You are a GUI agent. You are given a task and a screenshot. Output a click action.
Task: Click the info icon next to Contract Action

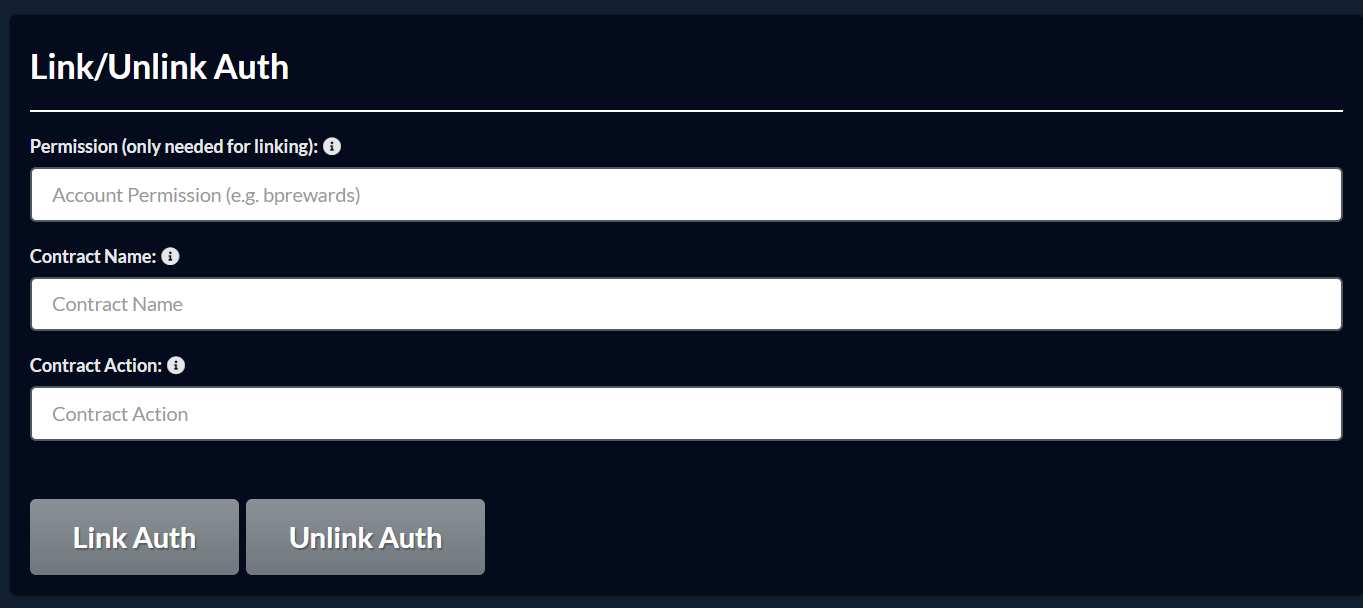(176, 365)
